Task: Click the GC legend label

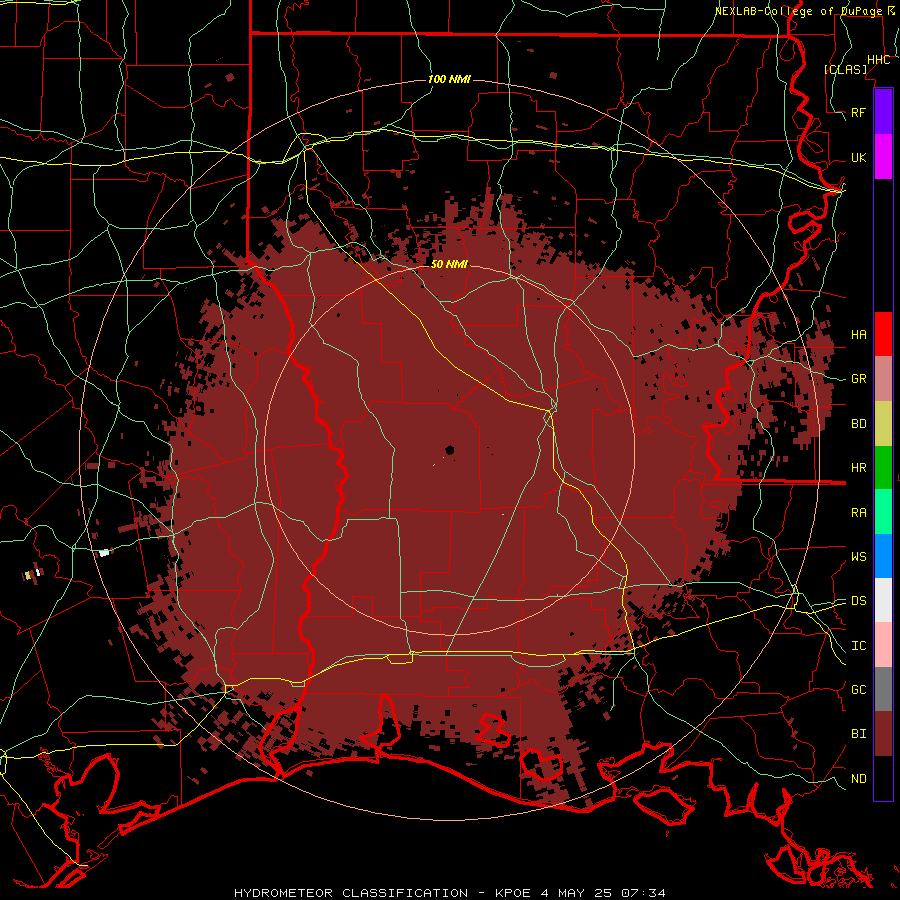Action: [859, 689]
